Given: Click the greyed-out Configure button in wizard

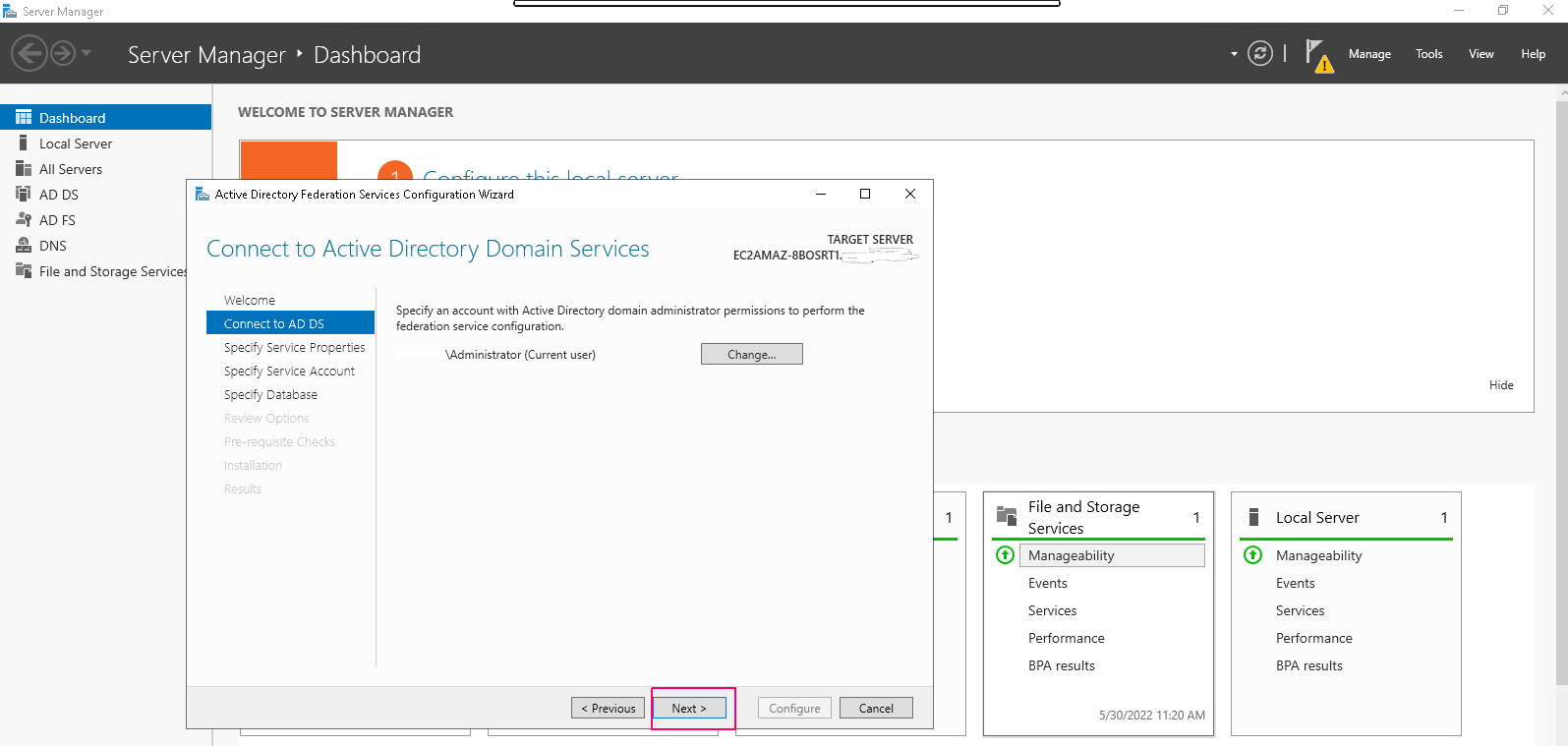Looking at the screenshot, I should click(794, 708).
